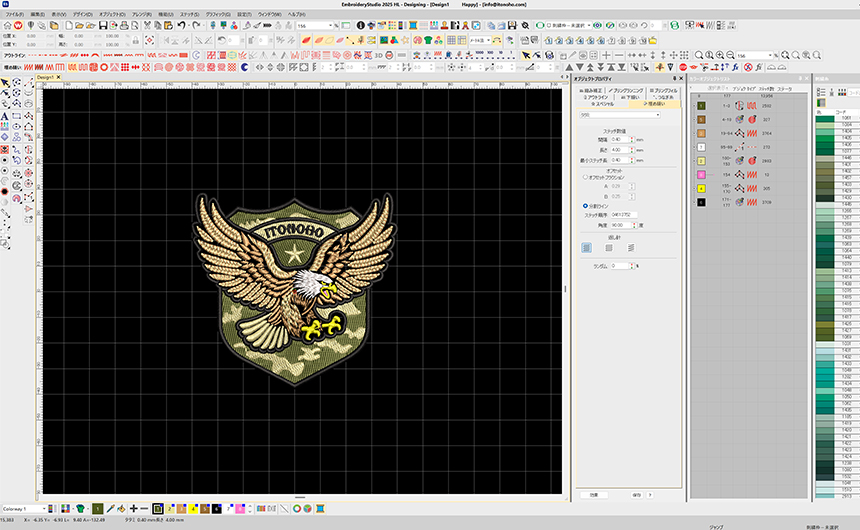Switch to the スペシャル tab
The image size is (860, 530).
point(604,103)
